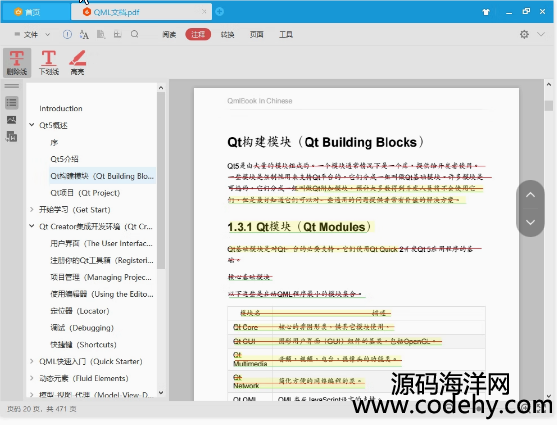Select the highlight annotation tool

(x=77, y=63)
